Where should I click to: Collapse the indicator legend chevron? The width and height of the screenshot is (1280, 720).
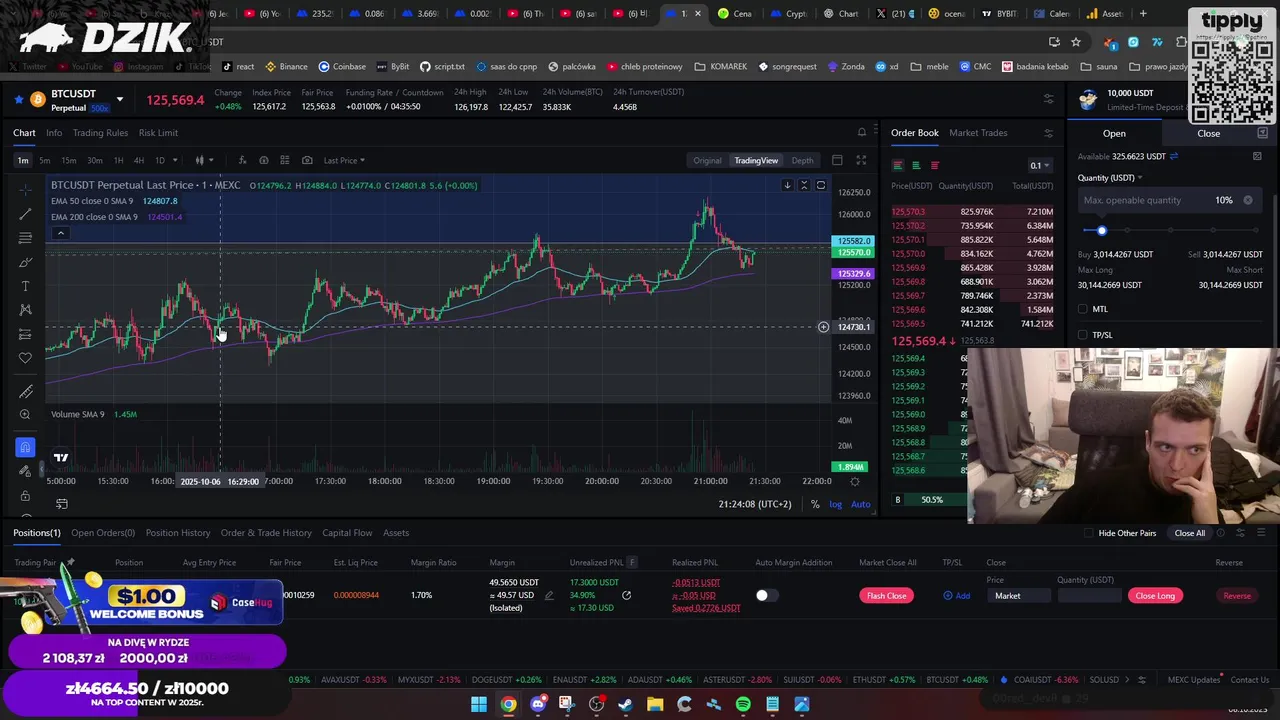60,233
